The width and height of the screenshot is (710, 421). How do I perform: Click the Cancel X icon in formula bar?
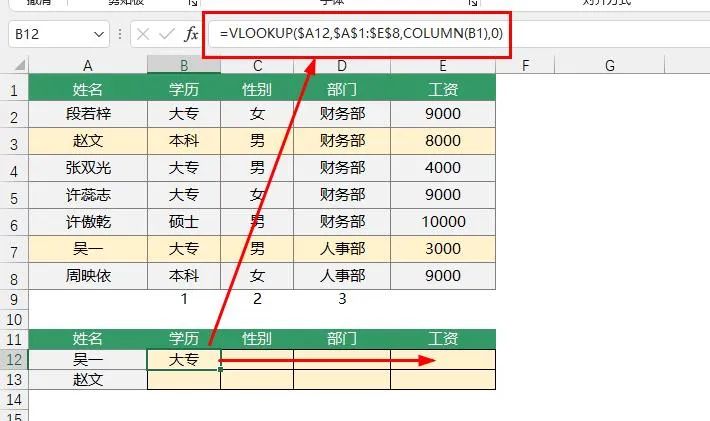coord(143,34)
